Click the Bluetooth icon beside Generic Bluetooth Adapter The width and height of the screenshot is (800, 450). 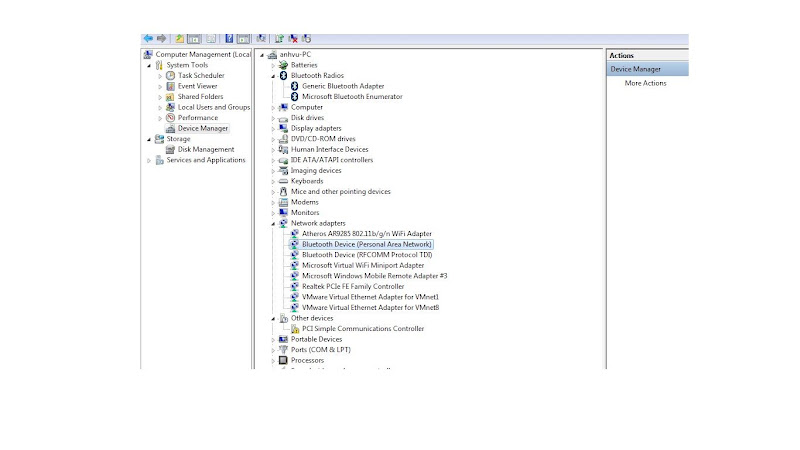coord(294,86)
